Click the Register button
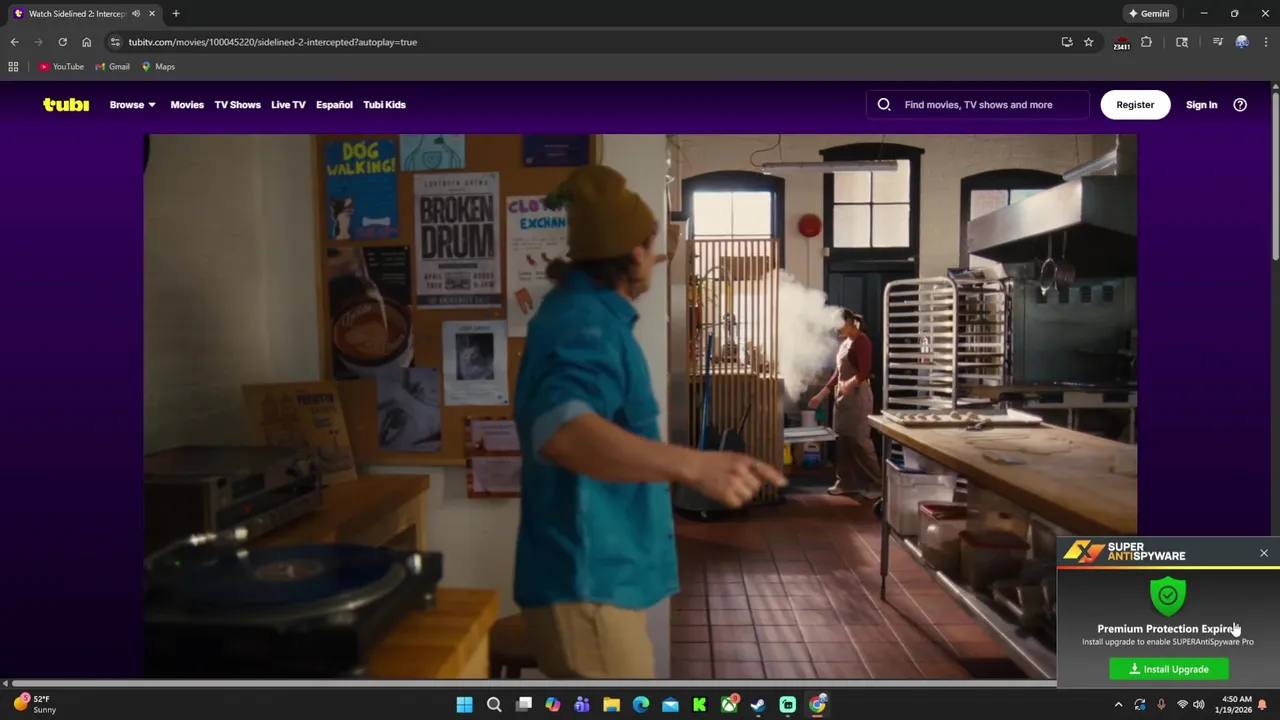Screen dimensions: 1280x720 [x=1135, y=104]
